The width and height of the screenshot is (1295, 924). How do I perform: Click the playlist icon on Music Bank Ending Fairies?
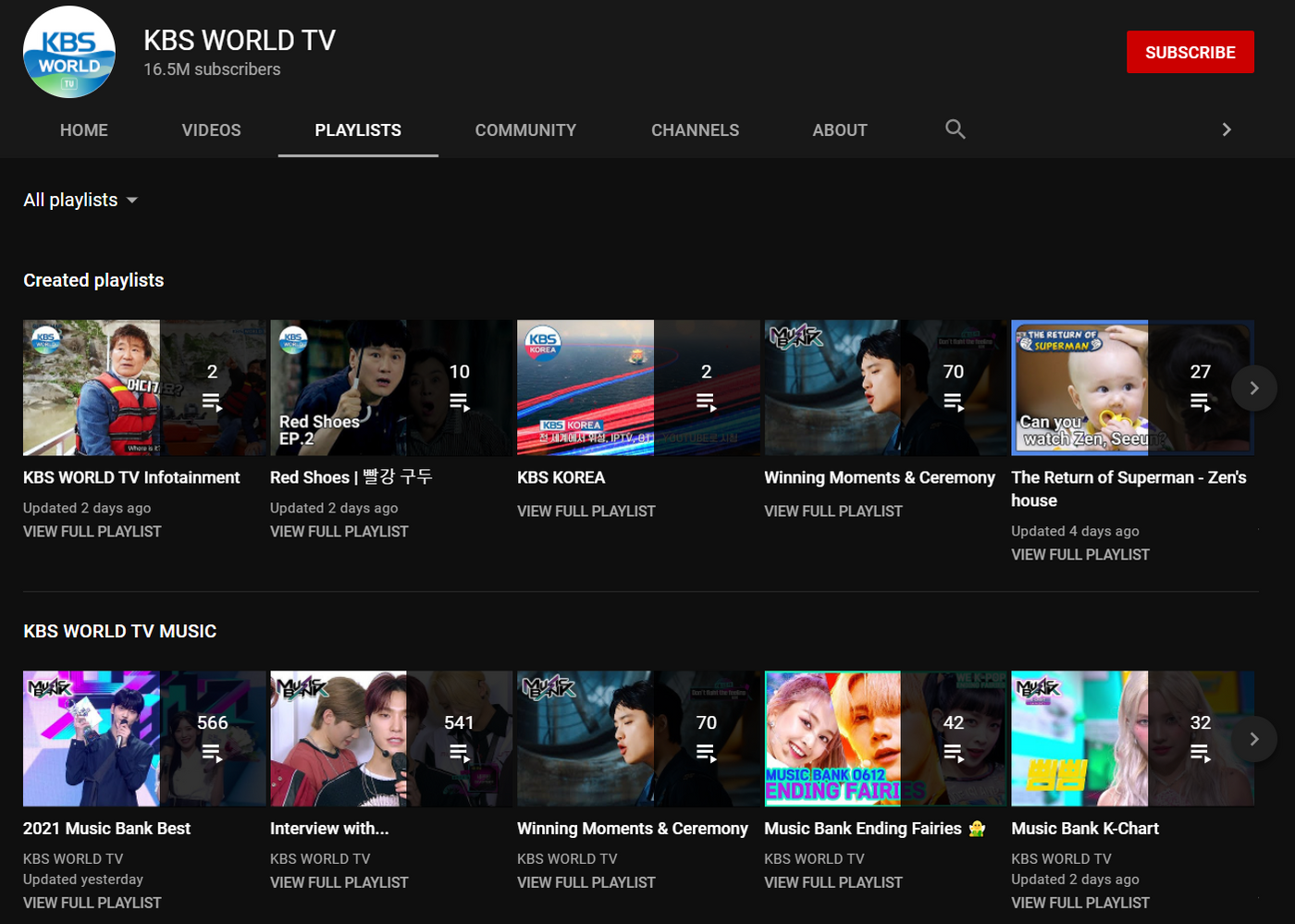(x=954, y=752)
